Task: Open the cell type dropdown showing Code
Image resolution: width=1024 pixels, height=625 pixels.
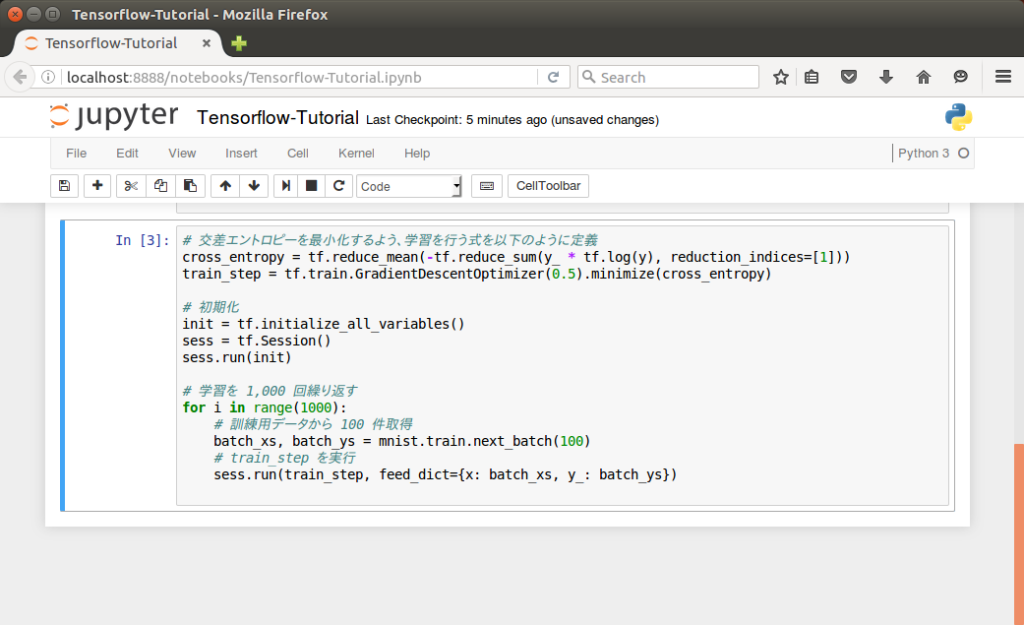Action: (x=405, y=185)
